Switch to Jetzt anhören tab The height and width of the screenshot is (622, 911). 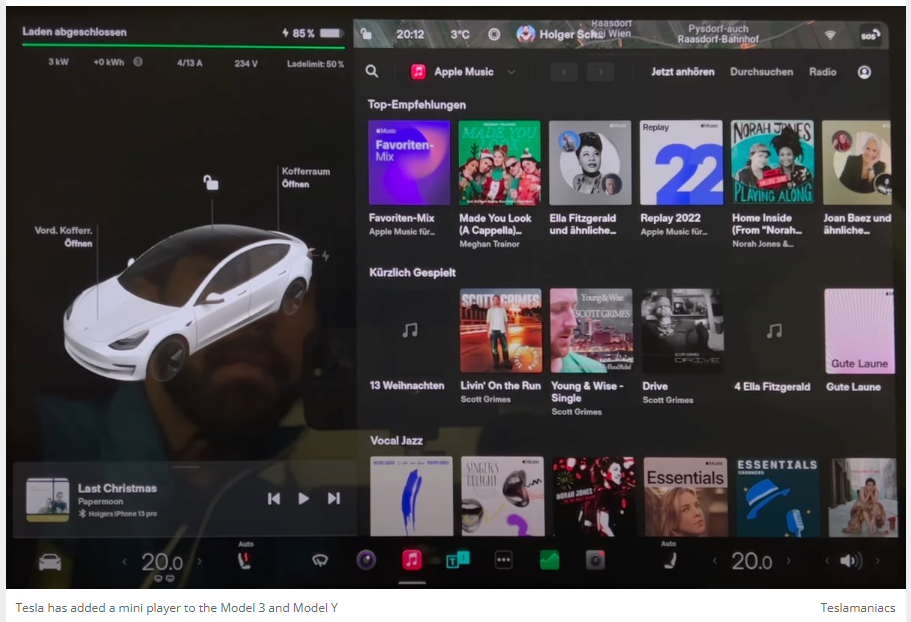(682, 72)
